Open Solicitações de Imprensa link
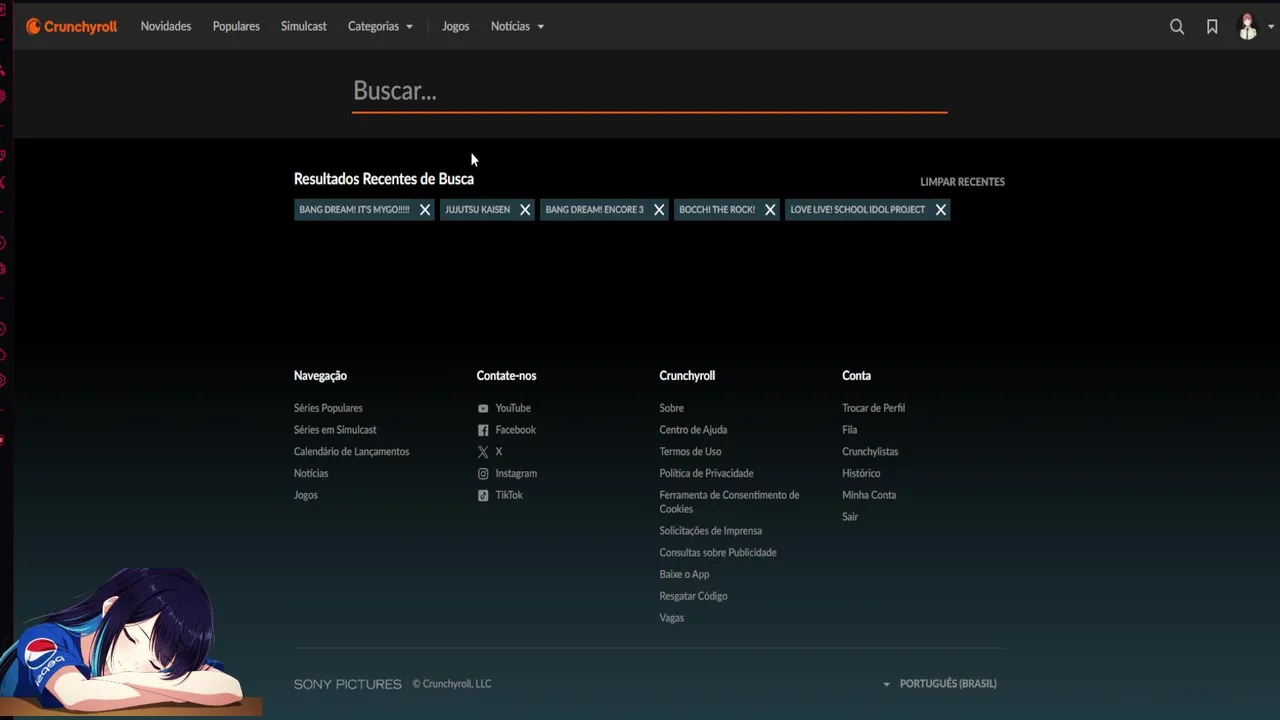The image size is (1280, 720). pos(710,531)
